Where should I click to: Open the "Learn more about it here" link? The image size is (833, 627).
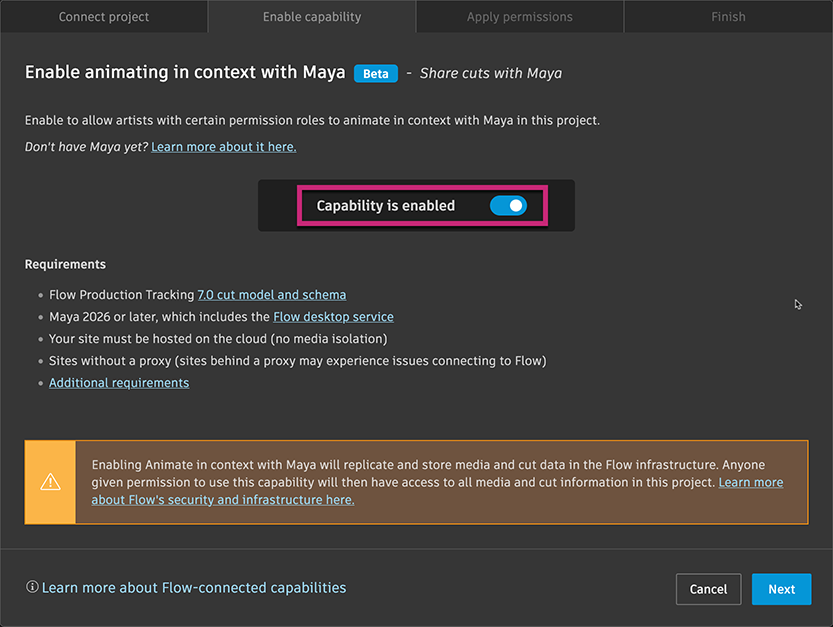coord(223,147)
